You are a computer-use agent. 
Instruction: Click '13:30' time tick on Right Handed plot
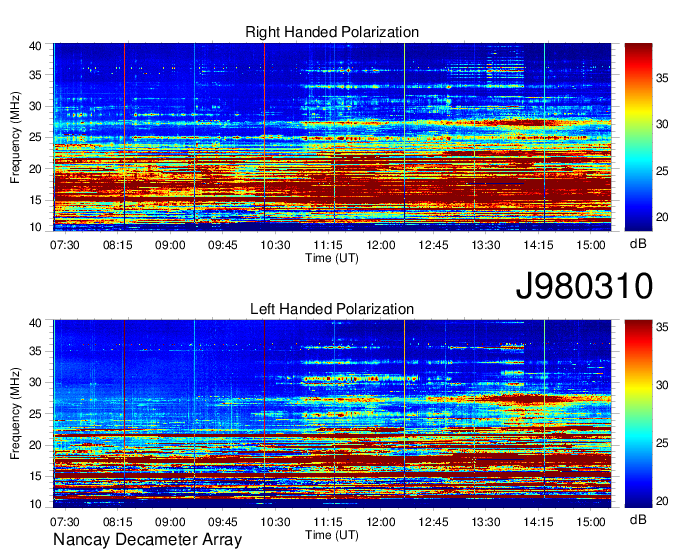(x=486, y=245)
